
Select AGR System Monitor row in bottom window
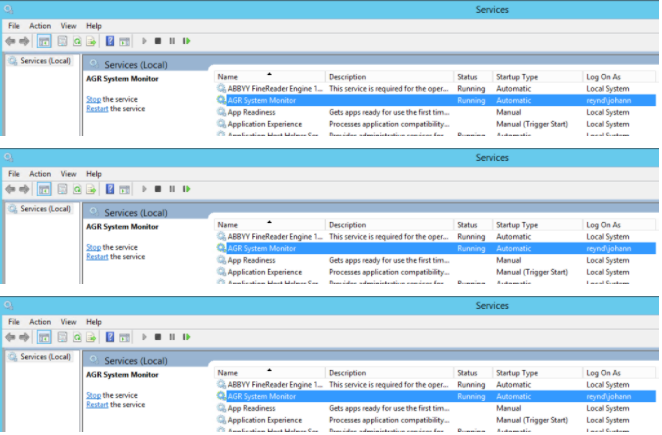click(435, 397)
